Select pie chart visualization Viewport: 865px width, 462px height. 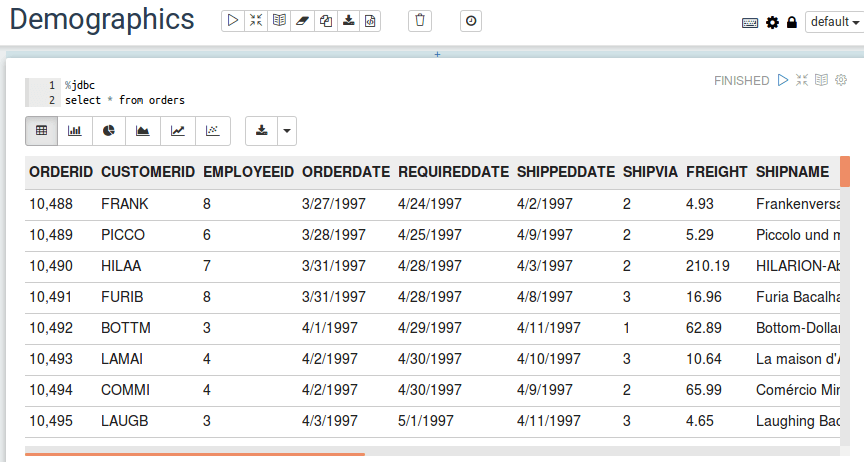click(109, 130)
